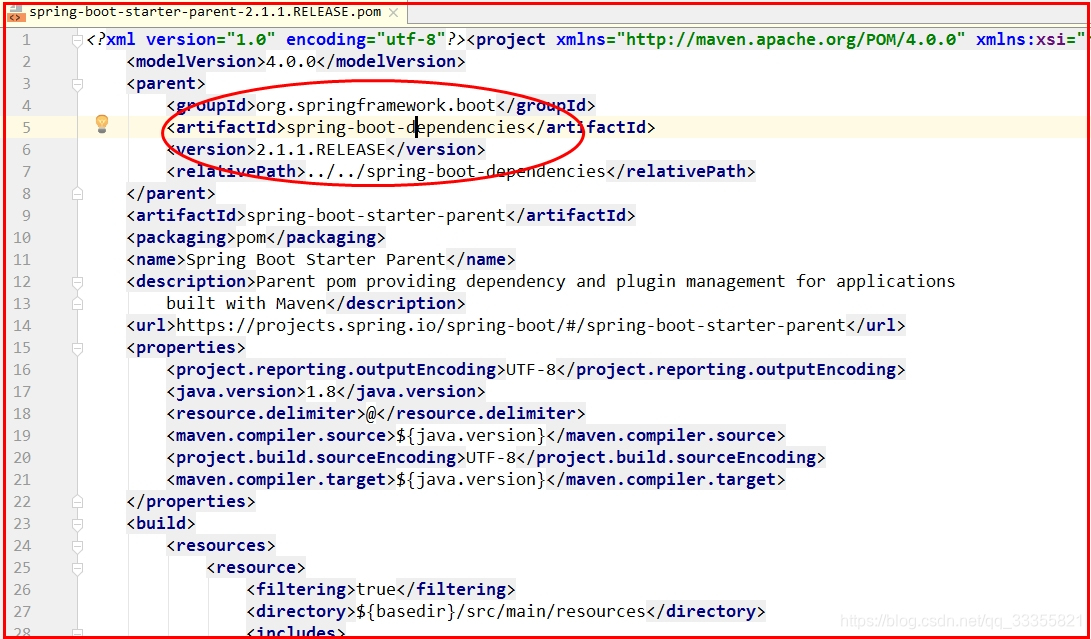1091x639 pixels.
Task: Click ../../spring-boot-dependencies relativePath value
Action: point(456,171)
